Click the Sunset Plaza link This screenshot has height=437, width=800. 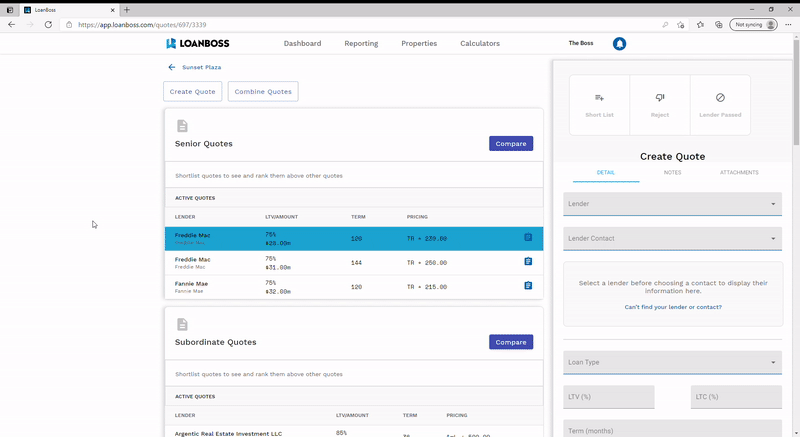[x=202, y=67]
